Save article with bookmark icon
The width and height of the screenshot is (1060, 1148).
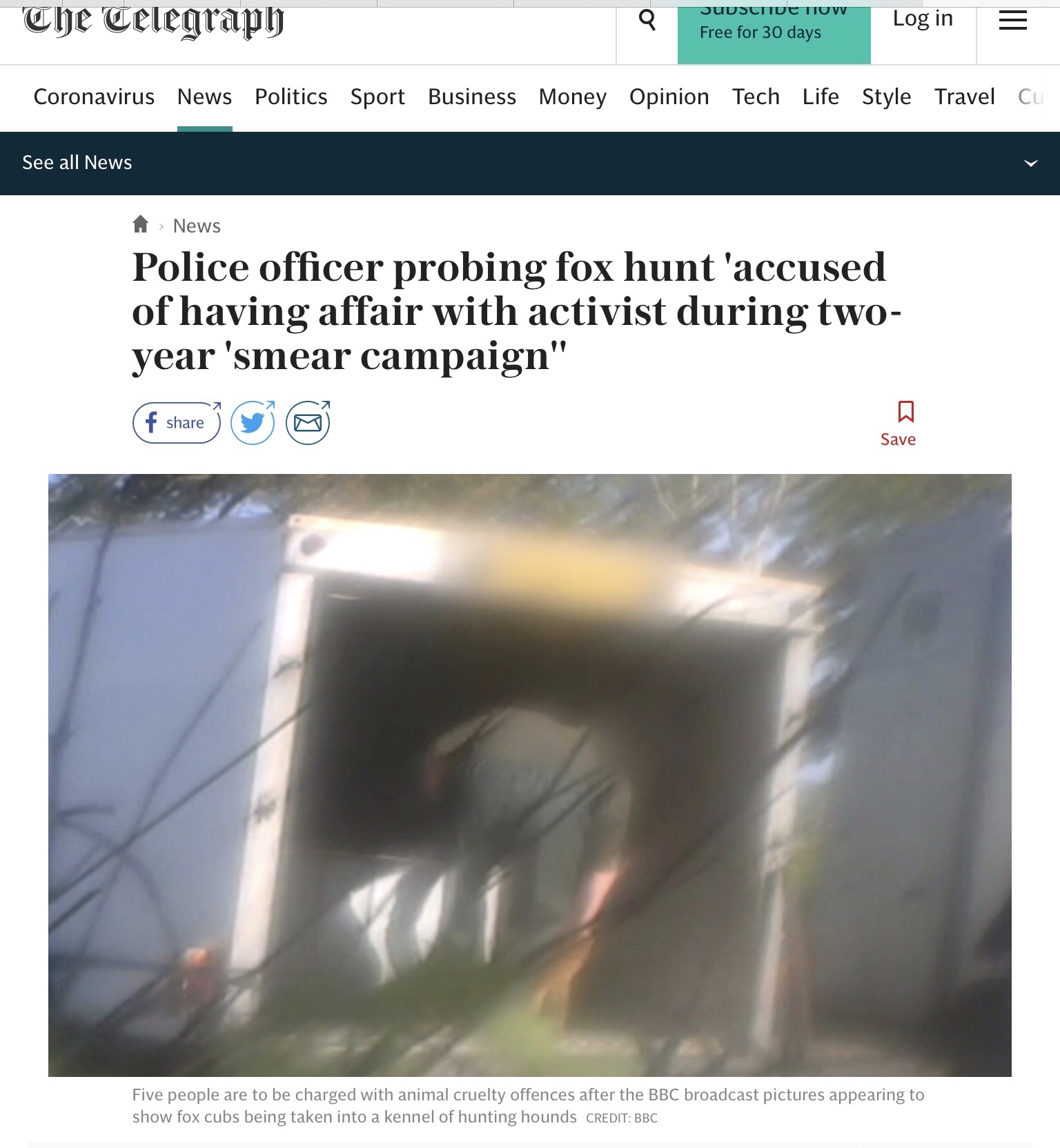tap(899, 424)
